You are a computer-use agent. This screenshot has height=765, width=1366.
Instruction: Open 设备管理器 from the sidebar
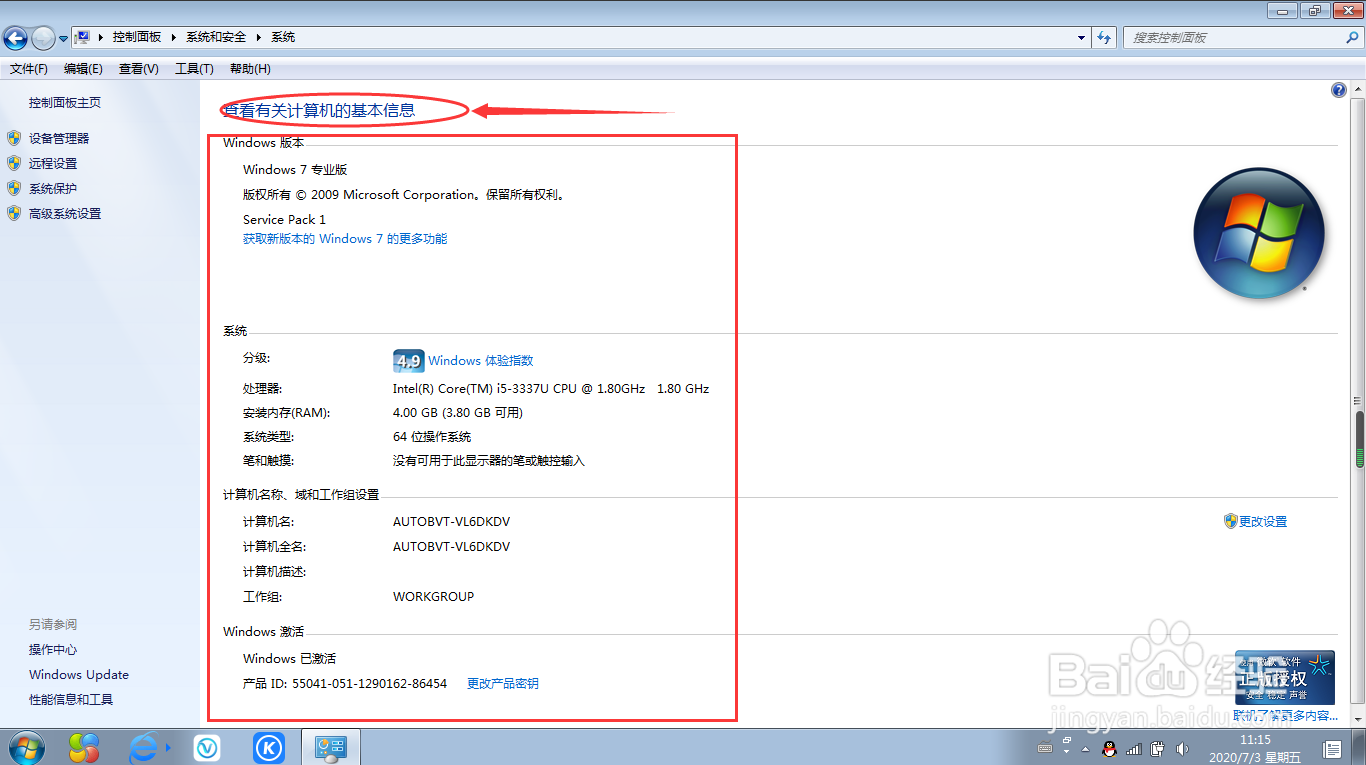59,139
